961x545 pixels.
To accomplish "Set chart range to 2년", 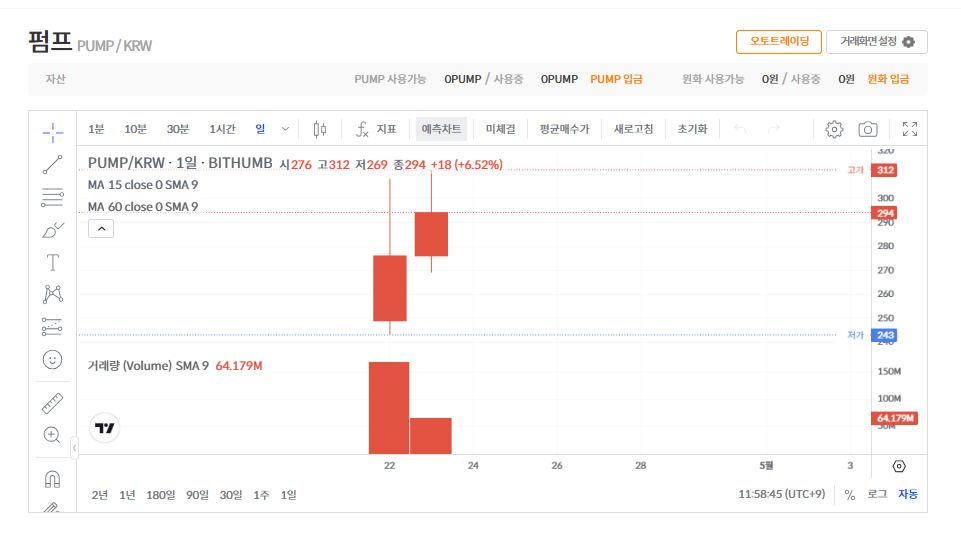I will [100, 495].
